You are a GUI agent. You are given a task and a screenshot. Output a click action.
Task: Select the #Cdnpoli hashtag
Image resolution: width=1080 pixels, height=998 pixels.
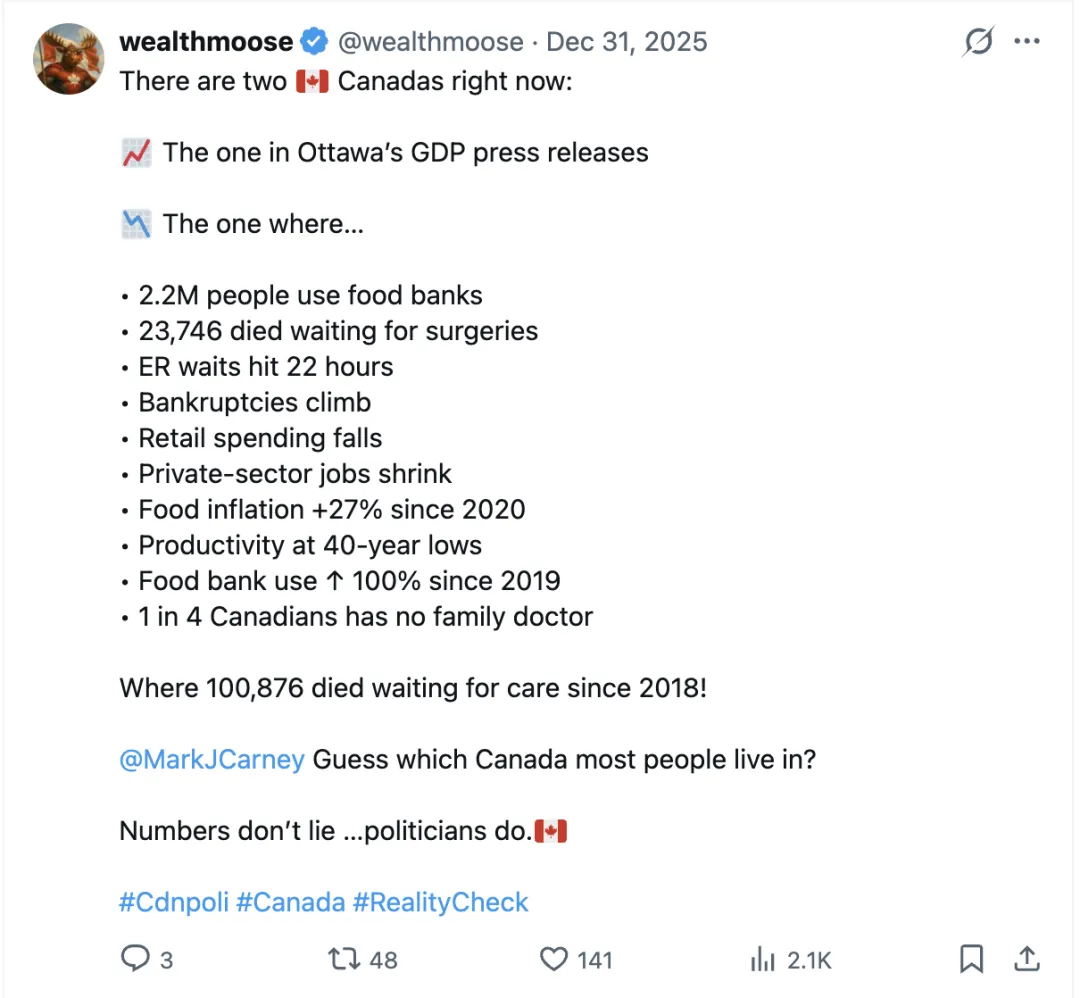(x=173, y=902)
